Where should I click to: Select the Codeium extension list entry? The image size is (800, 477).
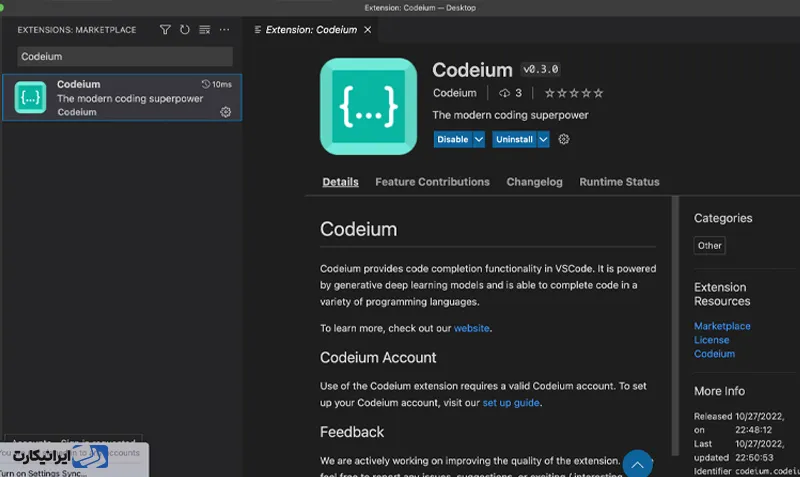point(122,97)
